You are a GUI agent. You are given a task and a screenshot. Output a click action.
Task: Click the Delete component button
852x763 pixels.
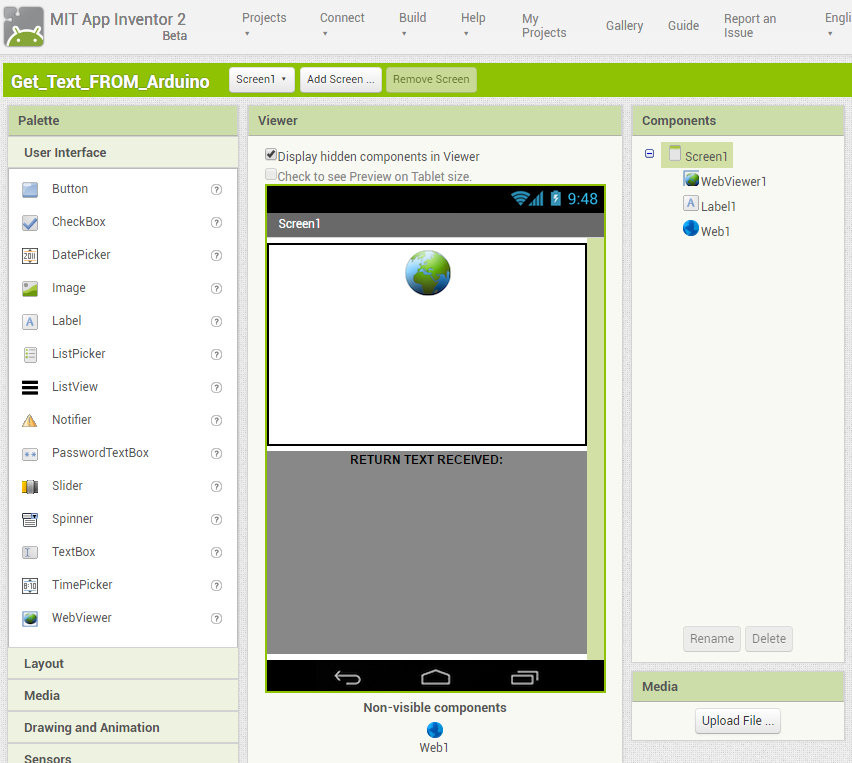click(768, 639)
